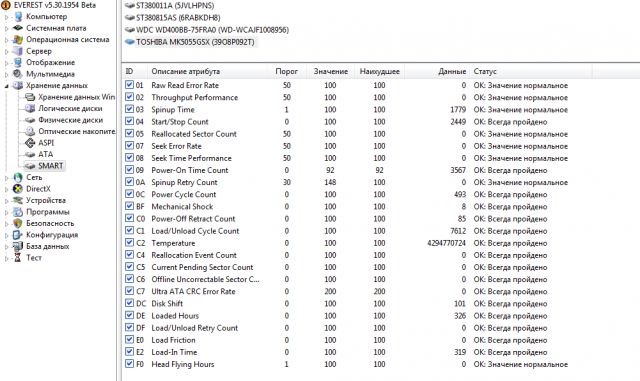Image resolution: width=640 pixels, height=381 pixels.
Task: Select the WDC WD400BB drive icon
Action: (x=130, y=30)
